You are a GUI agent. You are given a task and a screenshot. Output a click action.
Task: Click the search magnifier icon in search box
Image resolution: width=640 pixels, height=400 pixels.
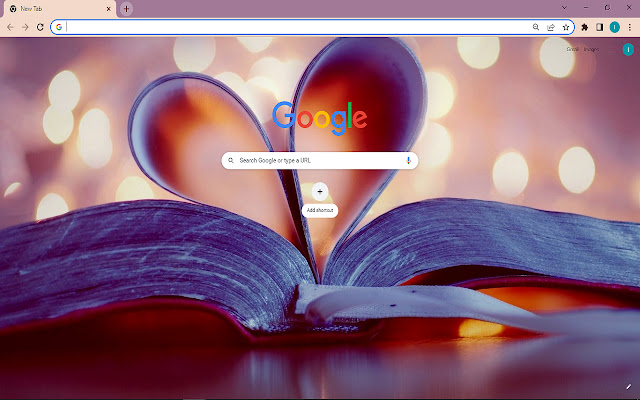pyautogui.click(x=231, y=160)
